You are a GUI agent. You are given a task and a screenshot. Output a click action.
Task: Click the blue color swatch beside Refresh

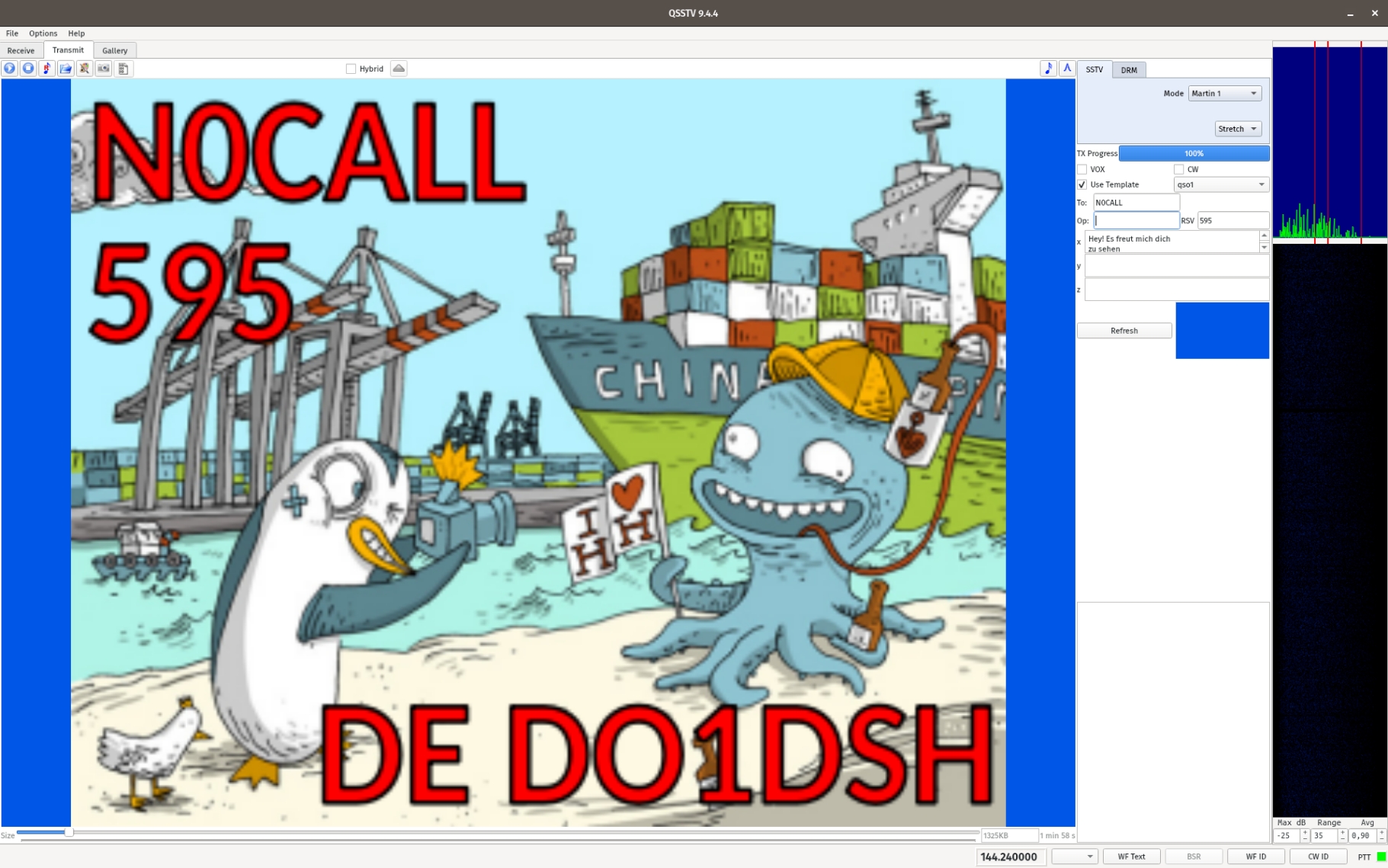point(1222,331)
